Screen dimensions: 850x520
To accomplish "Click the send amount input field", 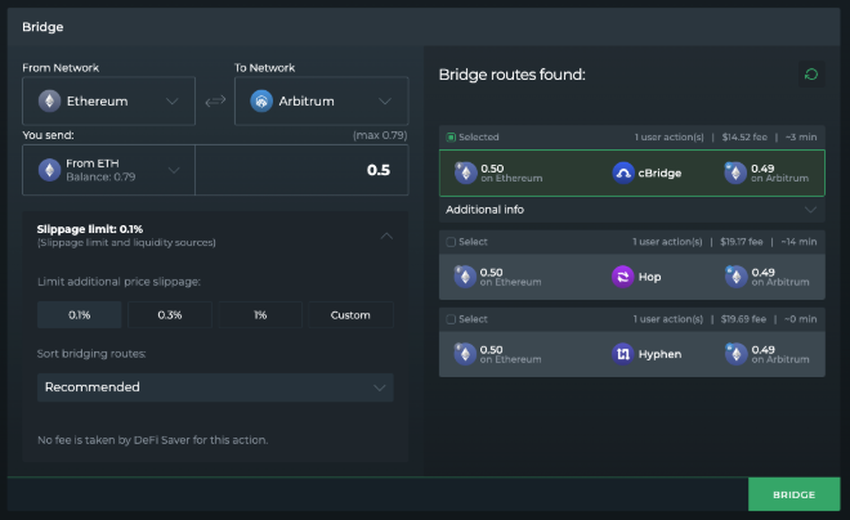I will tap(301, 170).
